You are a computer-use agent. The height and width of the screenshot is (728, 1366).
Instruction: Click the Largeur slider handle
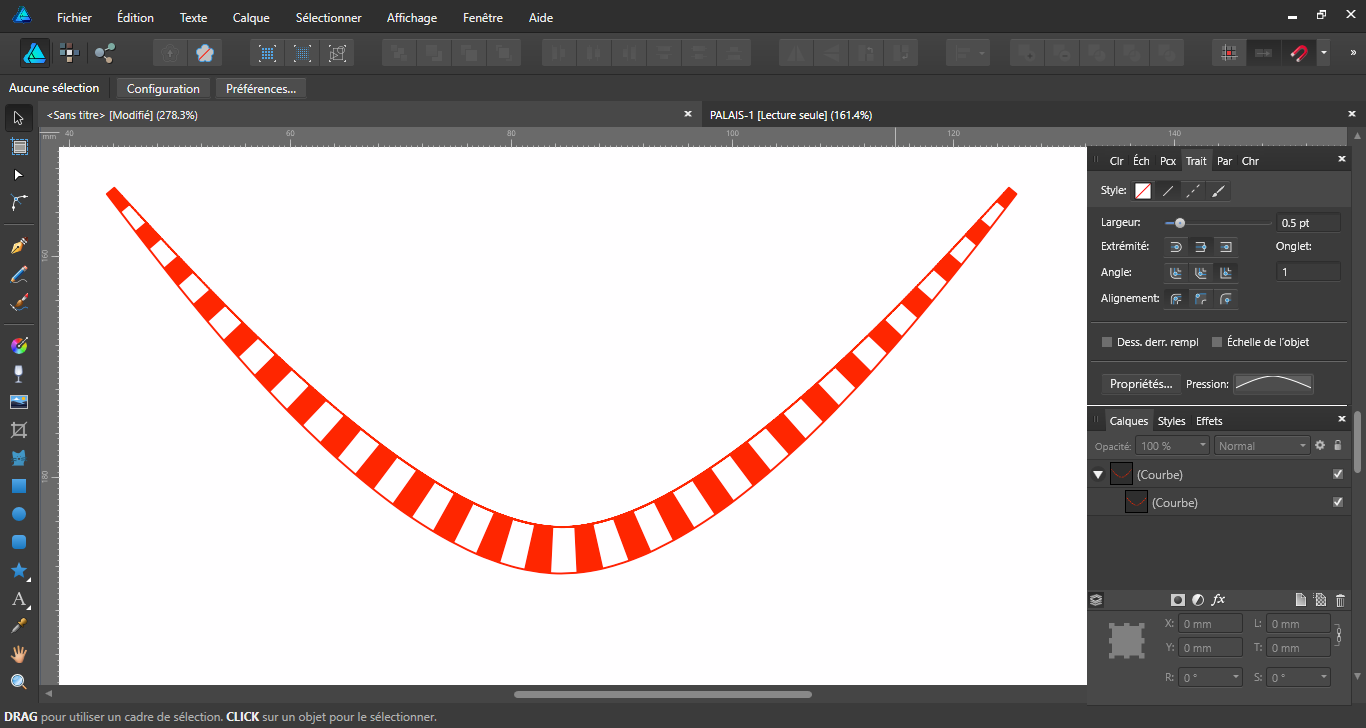point(1180,223)
